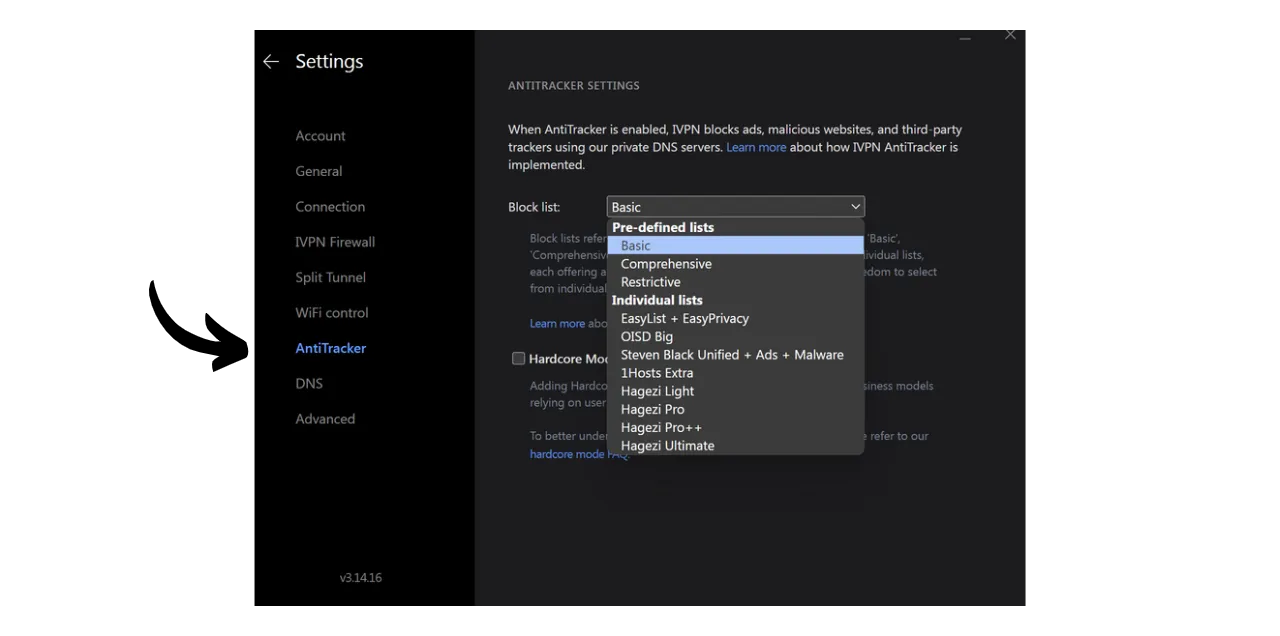1280x636 pixels.
Task: Select OISD Big list
Action: 736,337
